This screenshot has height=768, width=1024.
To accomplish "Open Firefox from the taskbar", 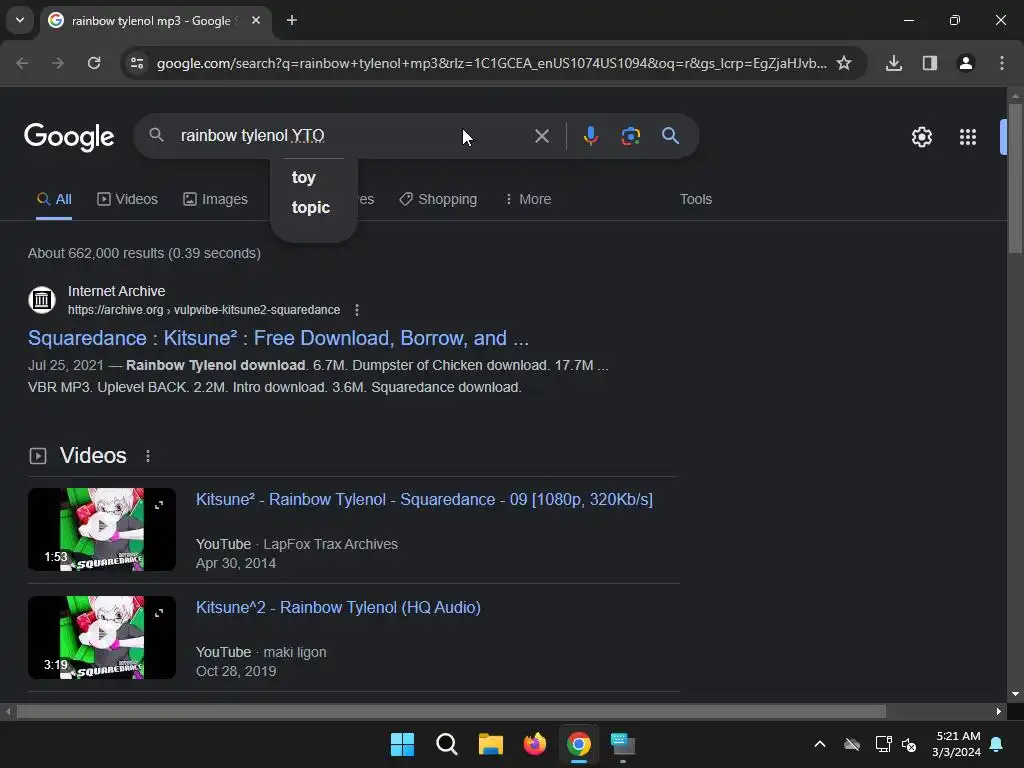I will click(535, 744).
